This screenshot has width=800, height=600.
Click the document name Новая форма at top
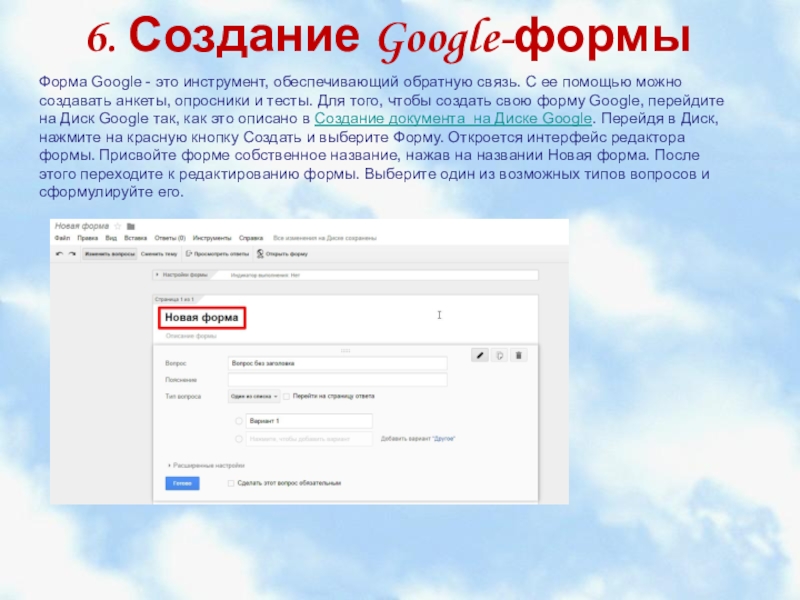[x=82, y=226]
